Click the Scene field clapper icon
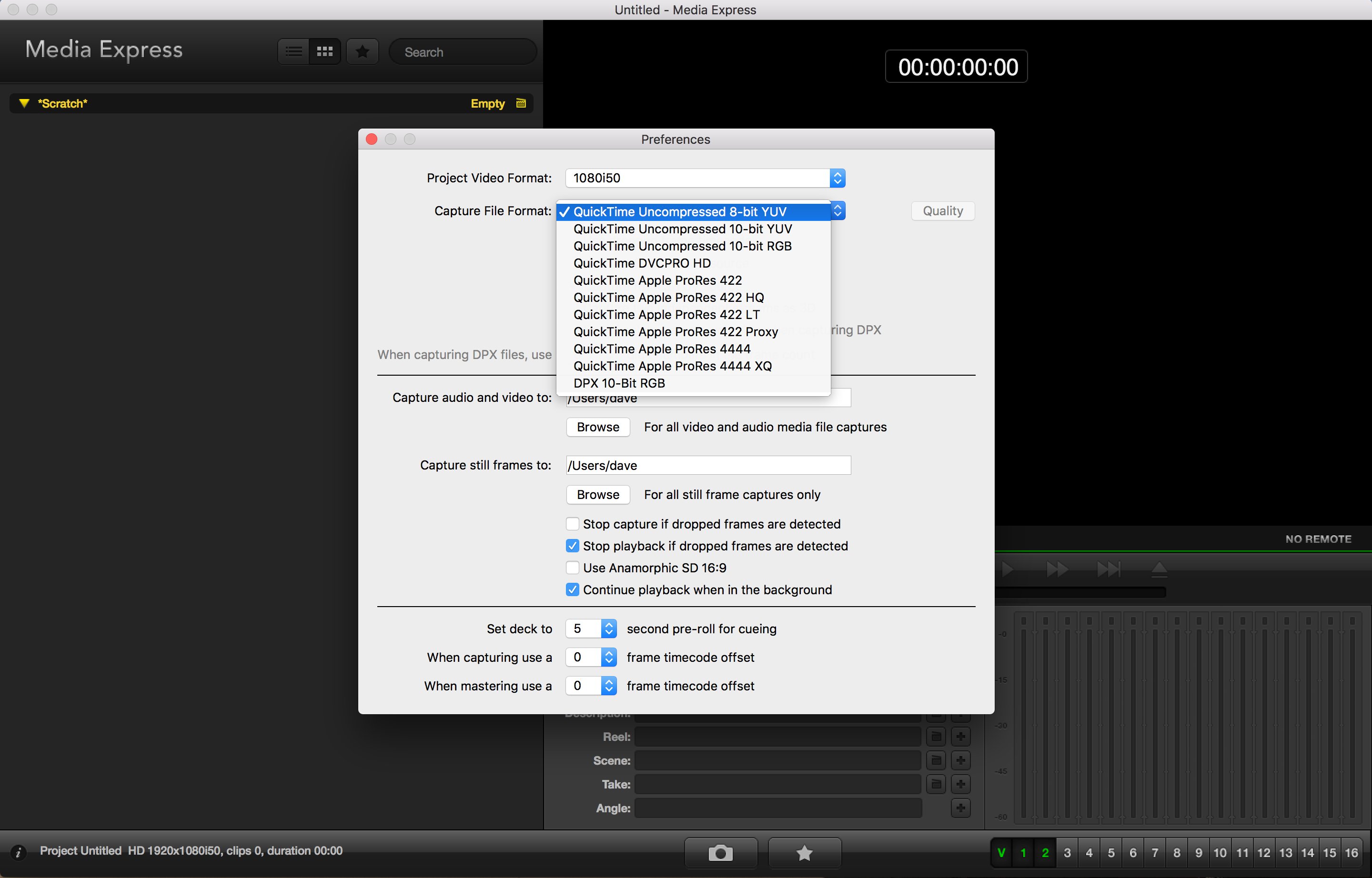 tap(936, 760)
